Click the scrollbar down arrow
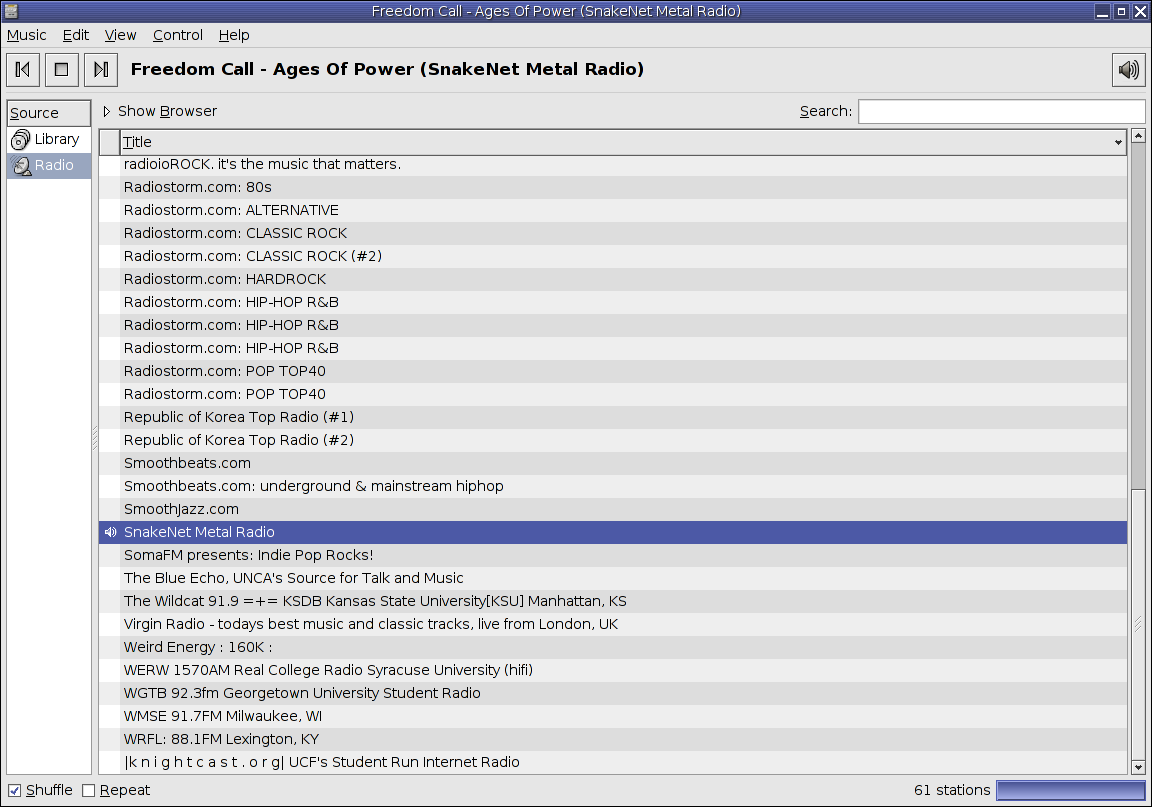 pos(1138,767)
